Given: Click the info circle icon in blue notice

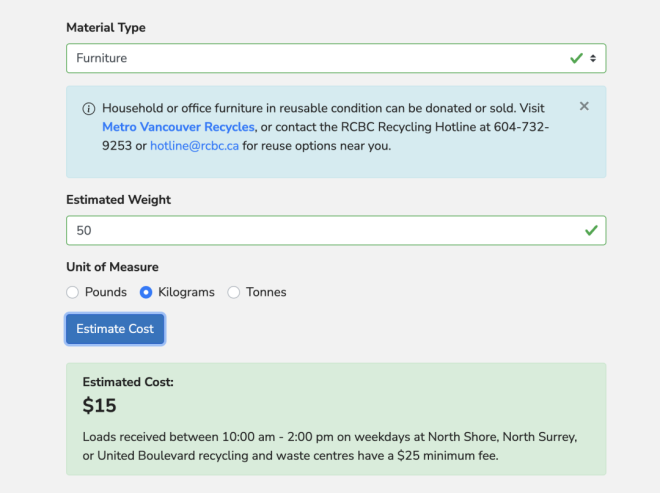Looking at the screenshot, I should coord(89,108).
